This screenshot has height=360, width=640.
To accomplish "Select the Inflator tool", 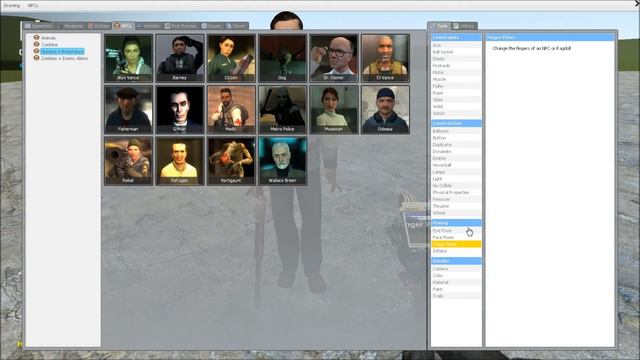I will click(x=456, y=251).
